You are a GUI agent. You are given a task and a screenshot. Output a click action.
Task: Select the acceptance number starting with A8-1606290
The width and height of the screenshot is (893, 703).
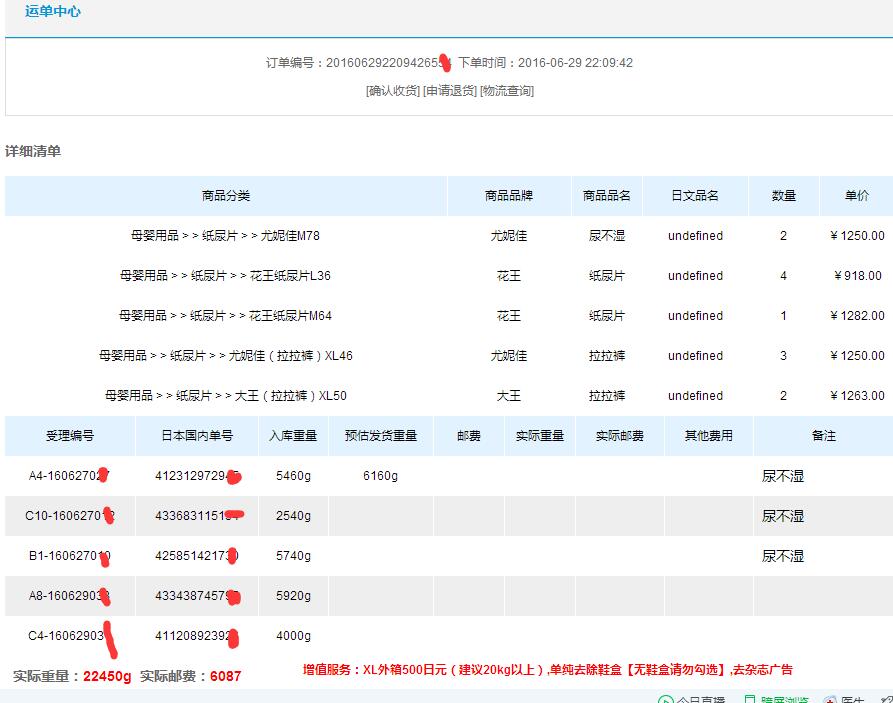(69, 595)
